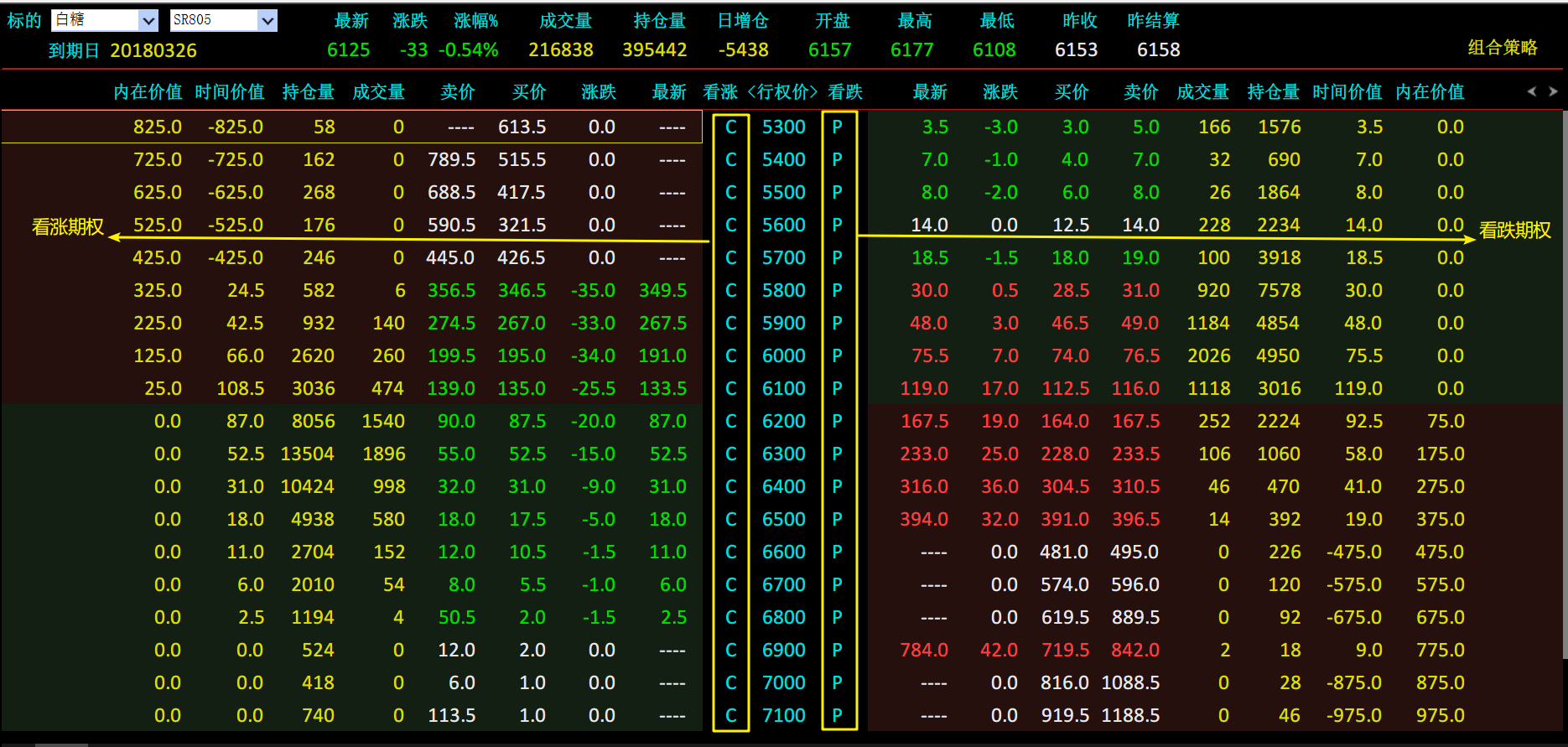
Task: Click strike price 5700
Action: (784, 258)
